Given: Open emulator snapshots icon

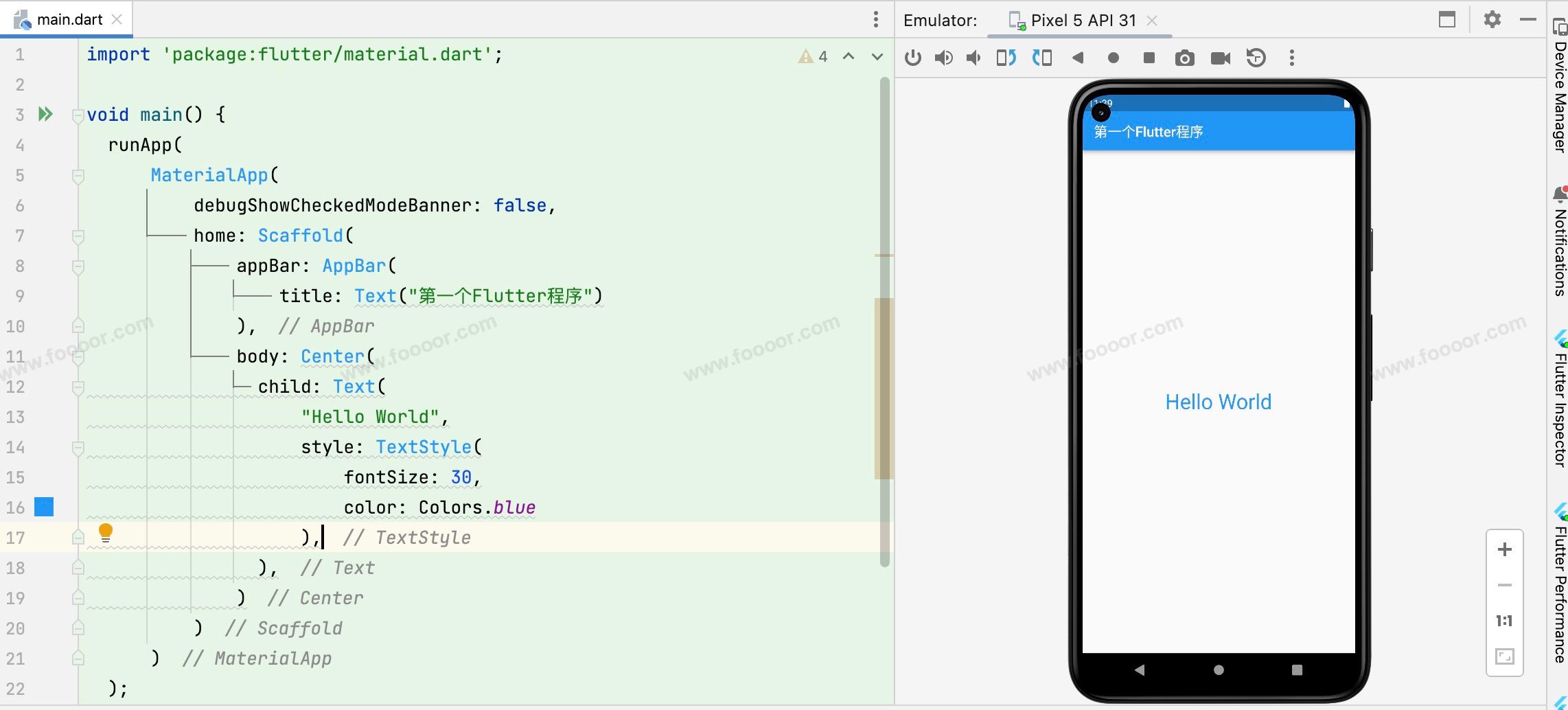Looking at the screenshot, I should (1256, 58).
